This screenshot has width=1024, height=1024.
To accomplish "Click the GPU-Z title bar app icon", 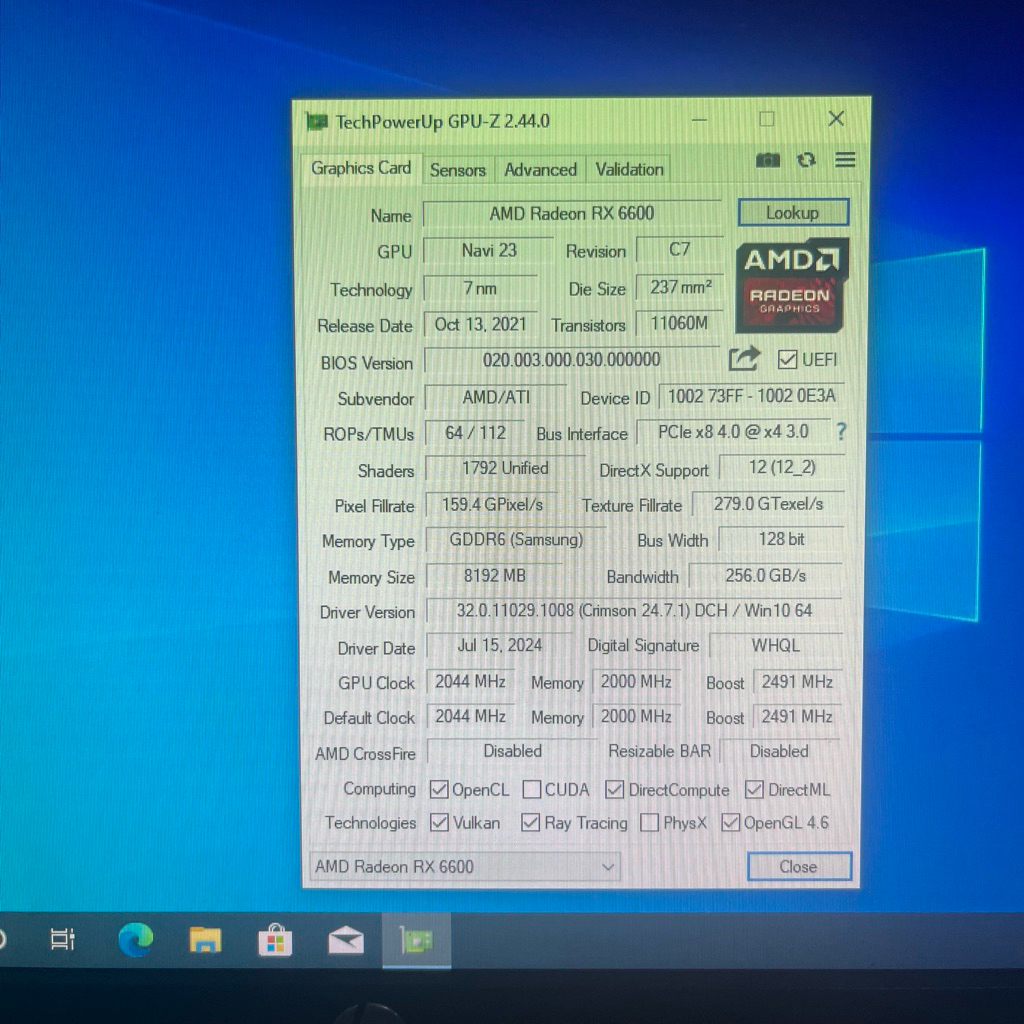I will point(317,121).
